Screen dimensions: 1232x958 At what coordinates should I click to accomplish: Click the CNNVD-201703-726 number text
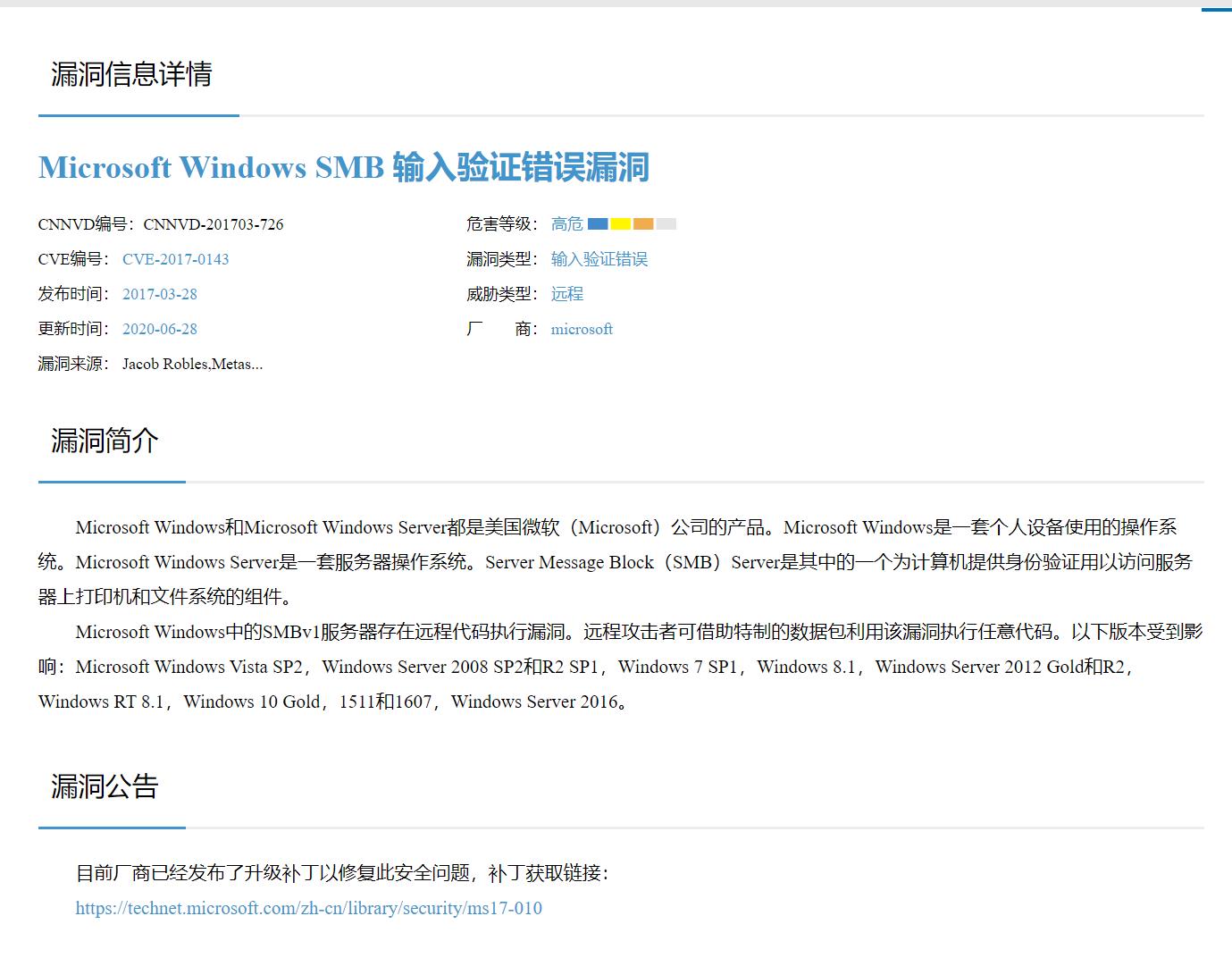[x=214, y=224]
